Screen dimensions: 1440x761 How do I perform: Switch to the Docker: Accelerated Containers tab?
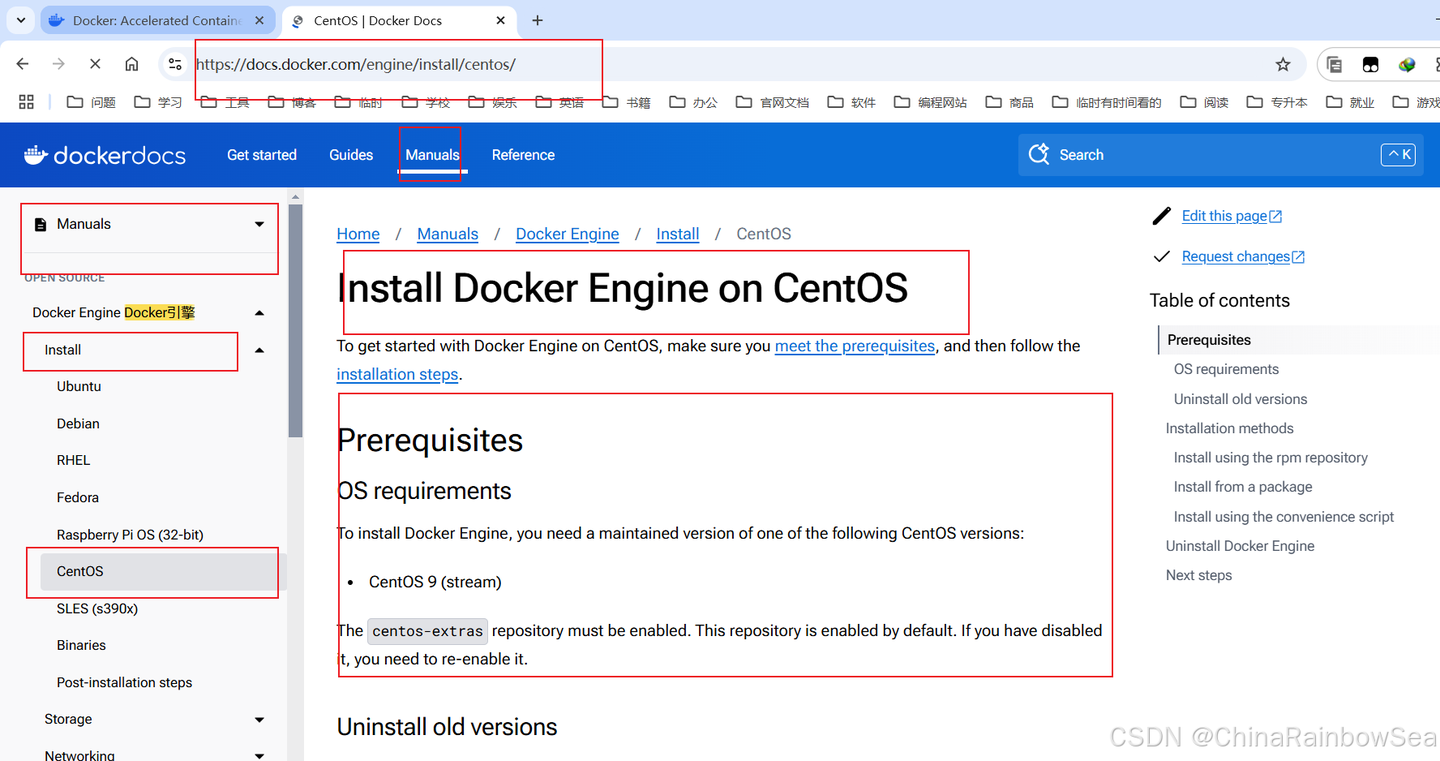(x=150, y=19)
